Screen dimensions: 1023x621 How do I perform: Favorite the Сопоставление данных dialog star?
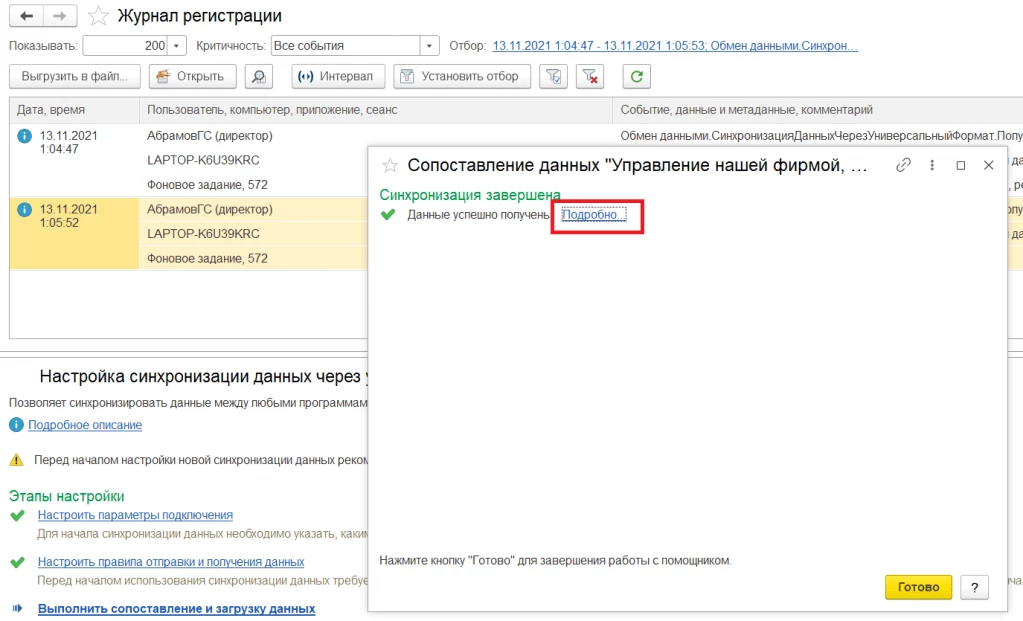(390, 166)
